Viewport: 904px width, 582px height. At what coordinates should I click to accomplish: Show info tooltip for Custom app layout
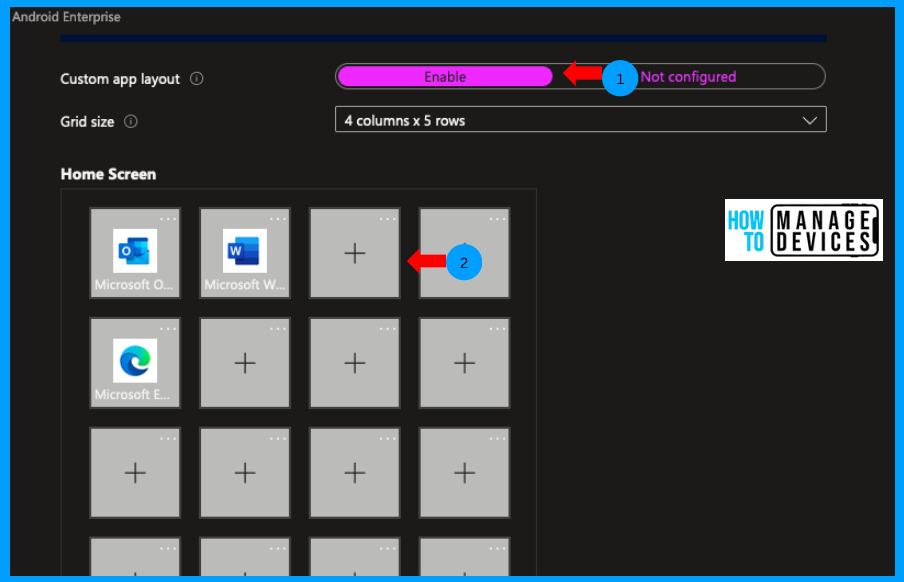pyautogui.click(x=197, y=78)
